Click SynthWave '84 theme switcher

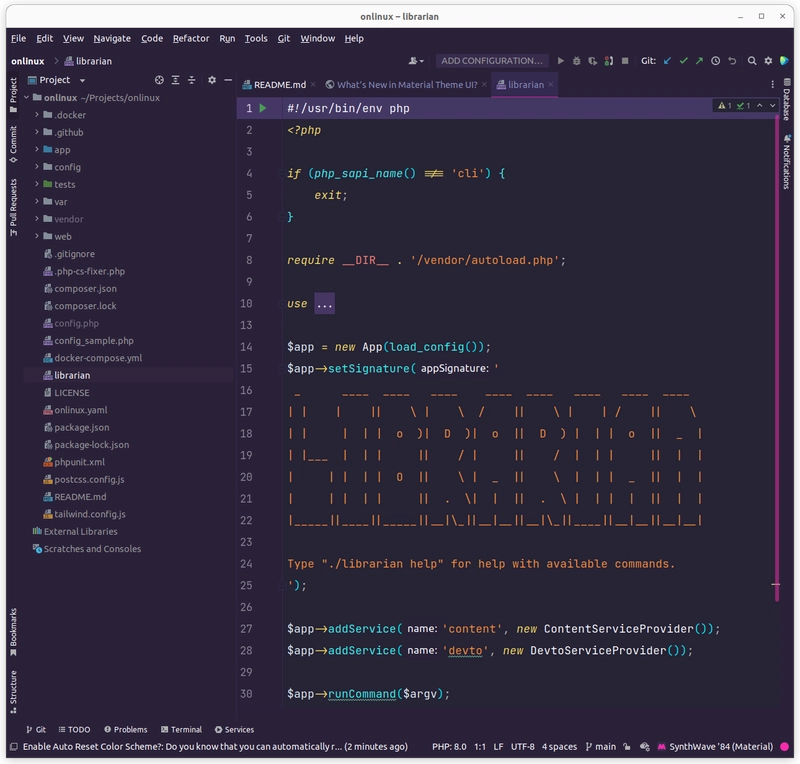pyautogui.click(x=715, y=747)
